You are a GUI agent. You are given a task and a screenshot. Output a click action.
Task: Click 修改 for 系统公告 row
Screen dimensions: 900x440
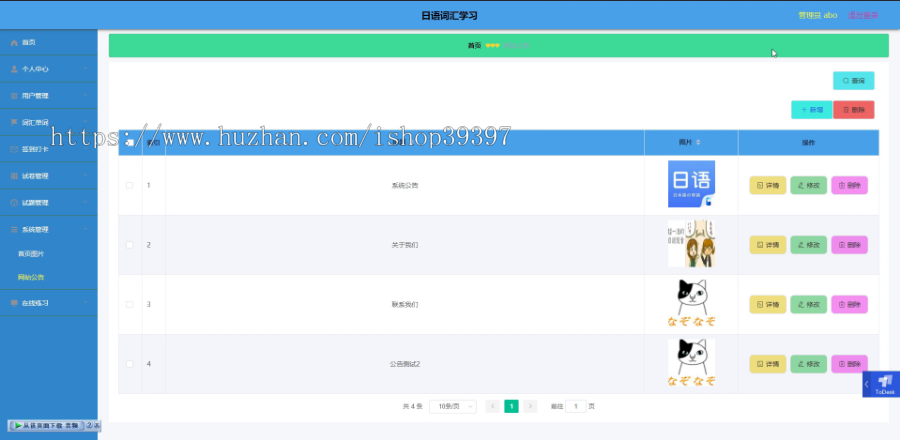[x=808, y=185]
